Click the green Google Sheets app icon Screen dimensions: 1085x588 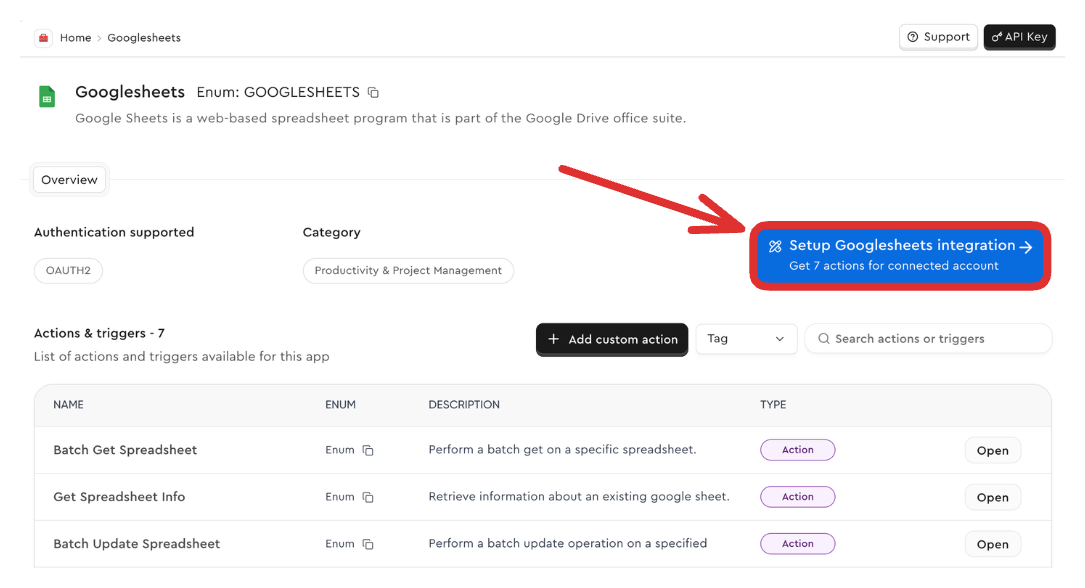pyautogui.click(x=46, y=97)
